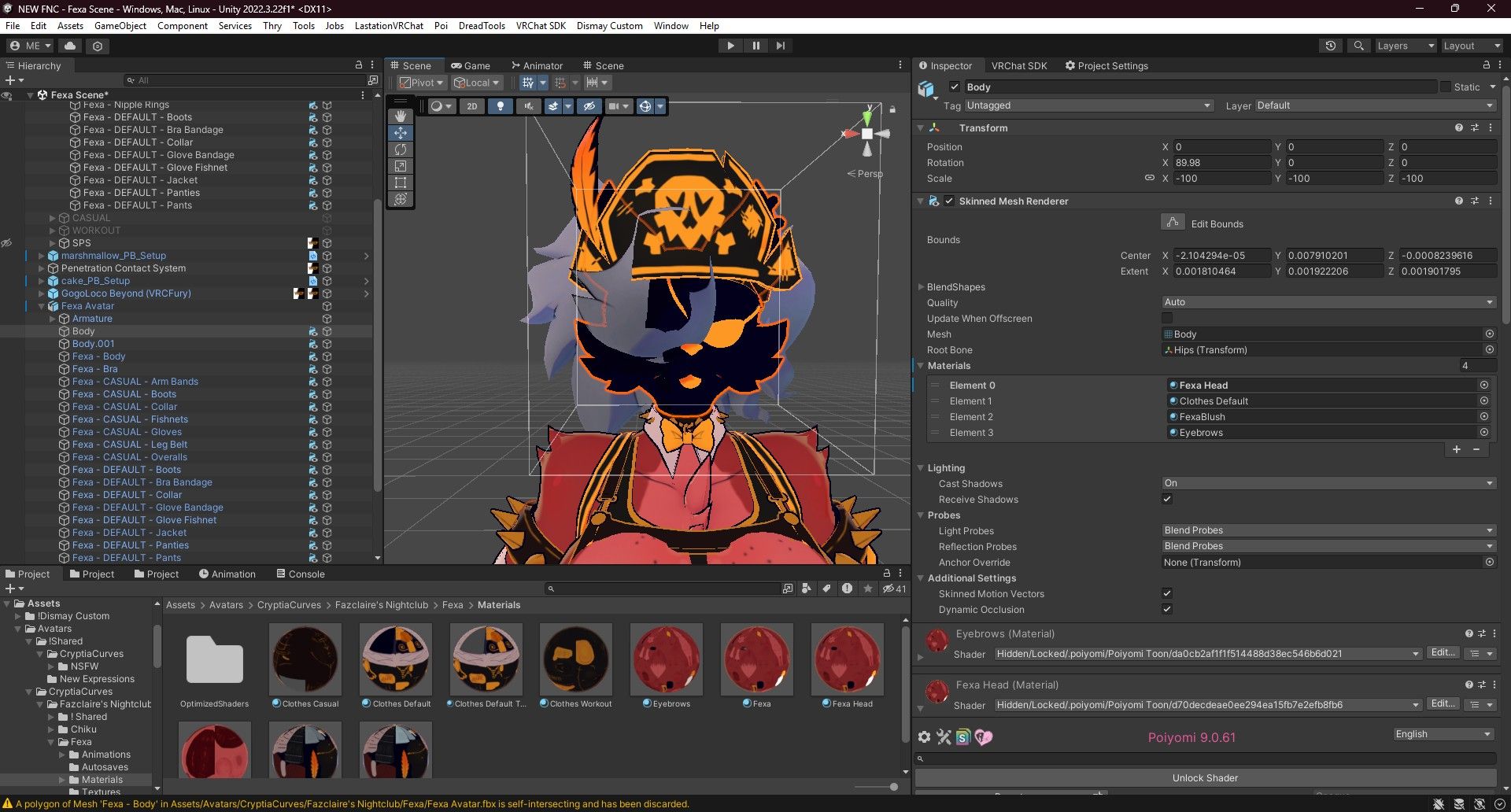
Task: Open the Quality dropdown
Action: tap(1328, 302)
